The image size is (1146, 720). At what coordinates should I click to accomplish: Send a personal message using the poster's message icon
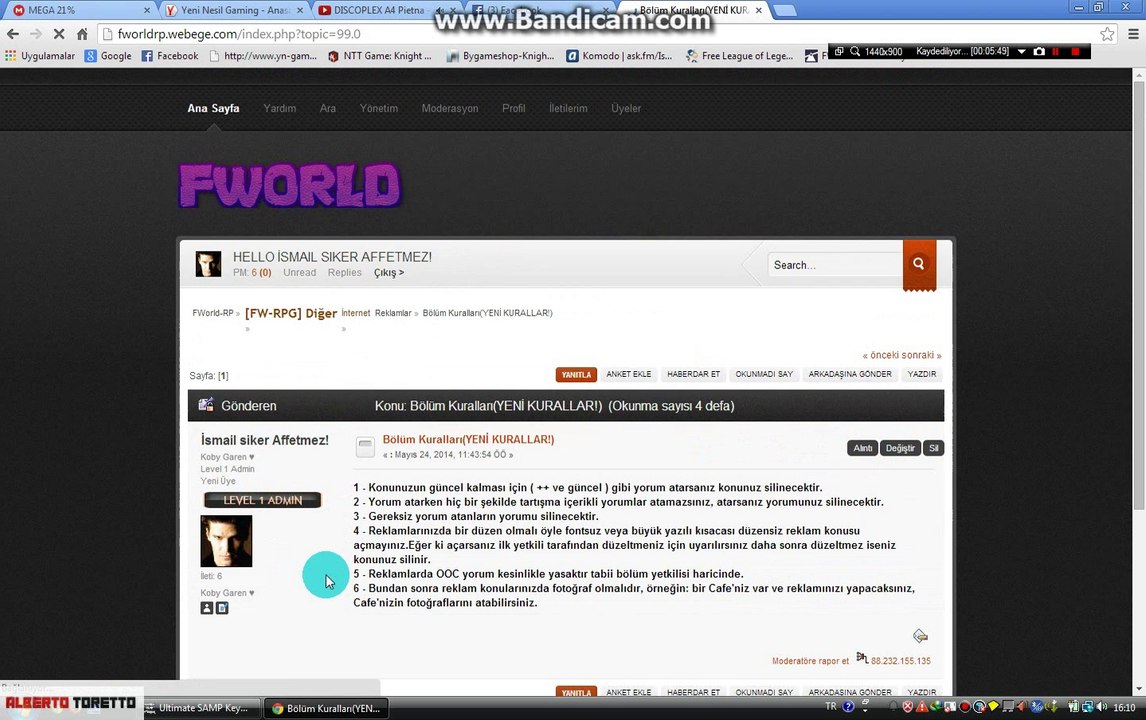[222, 608]
